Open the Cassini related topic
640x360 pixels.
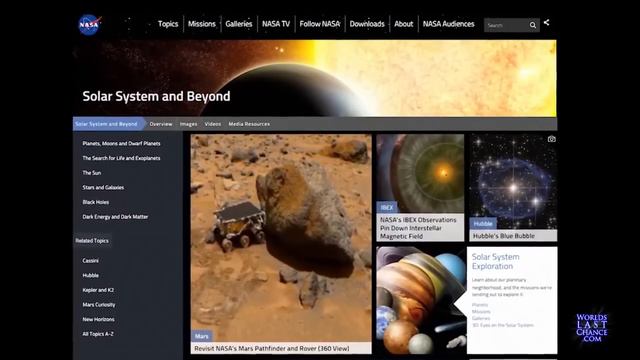tap(90, 261)
